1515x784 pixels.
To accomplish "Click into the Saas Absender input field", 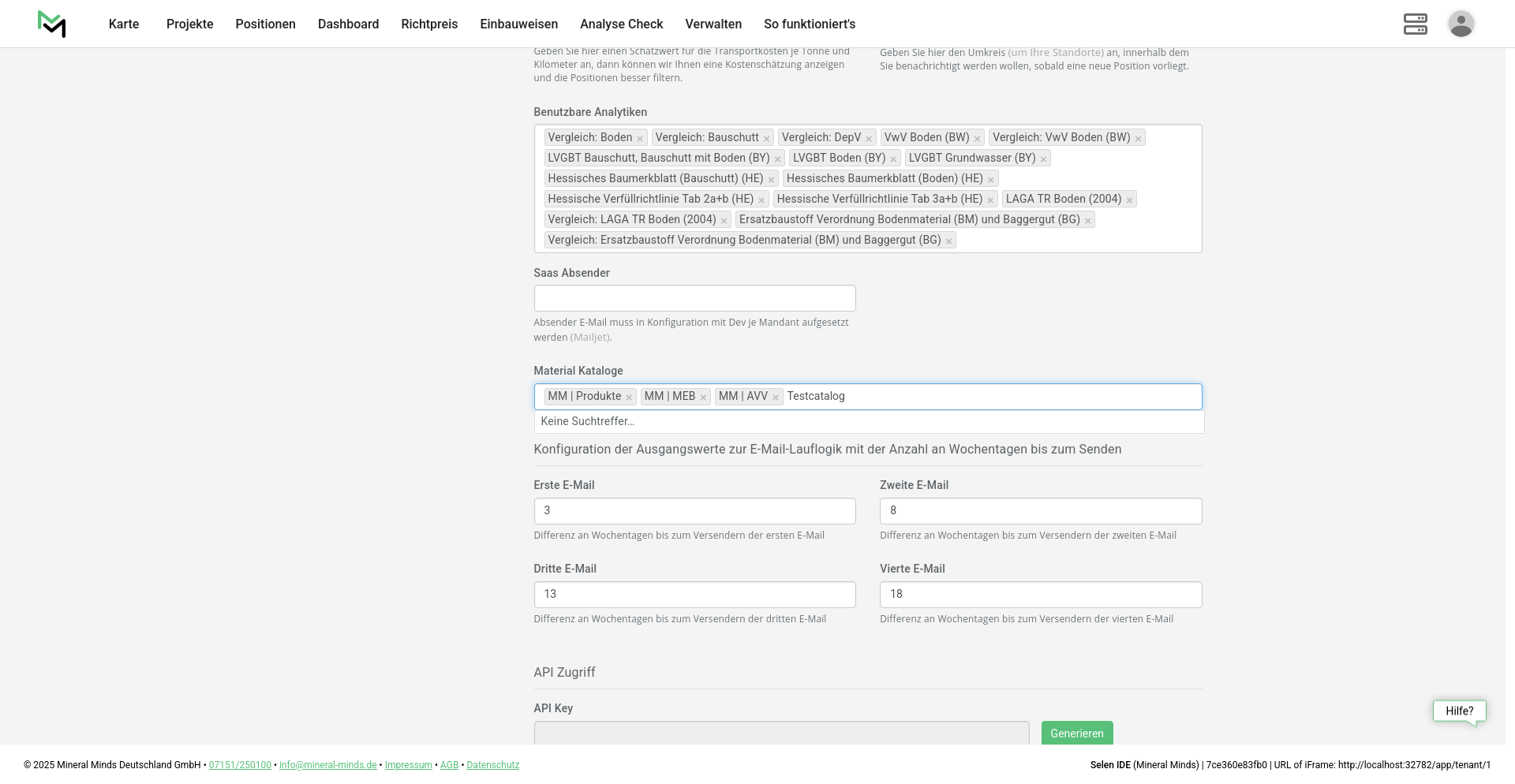I will pos(694,298).
